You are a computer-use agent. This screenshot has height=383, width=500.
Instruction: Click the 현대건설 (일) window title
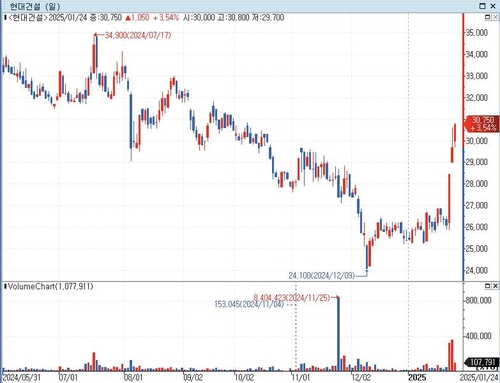pyautogui.click(x=35, y=6)
